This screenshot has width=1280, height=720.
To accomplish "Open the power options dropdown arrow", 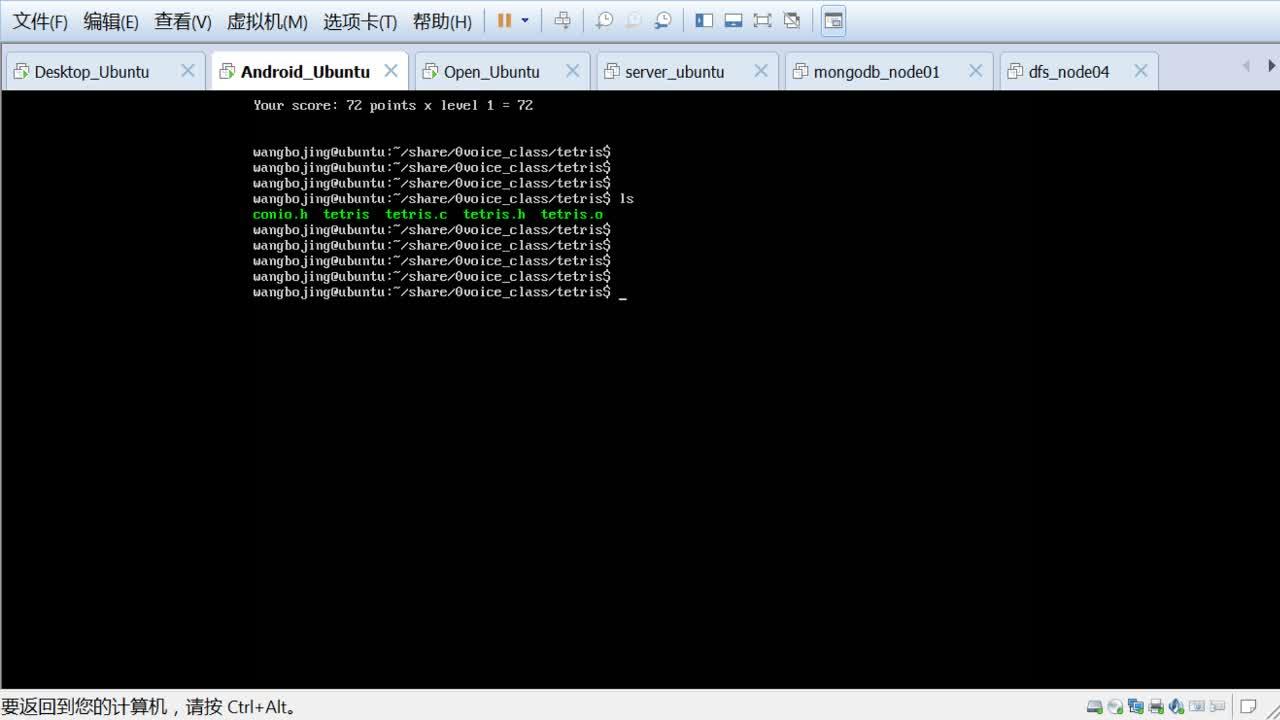I will [x=523, y=20].
